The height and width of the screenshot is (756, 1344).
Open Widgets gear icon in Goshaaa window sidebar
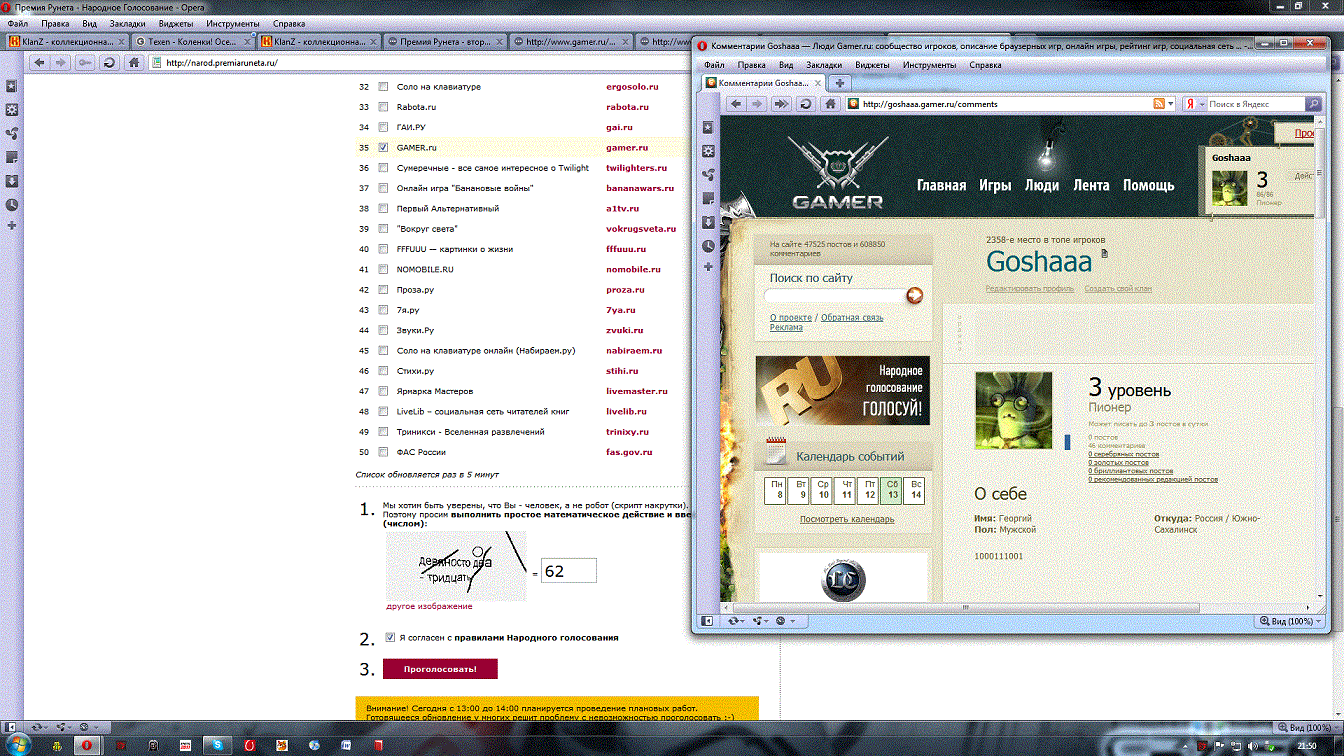[x=709, y=151]
